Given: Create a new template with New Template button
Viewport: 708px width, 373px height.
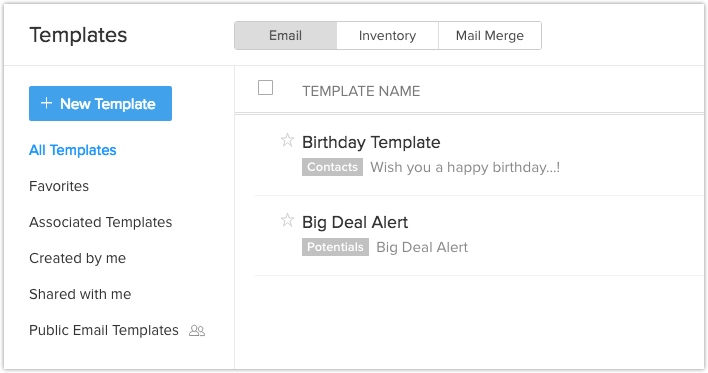Looking at the screenshot, I should point(100,103).
